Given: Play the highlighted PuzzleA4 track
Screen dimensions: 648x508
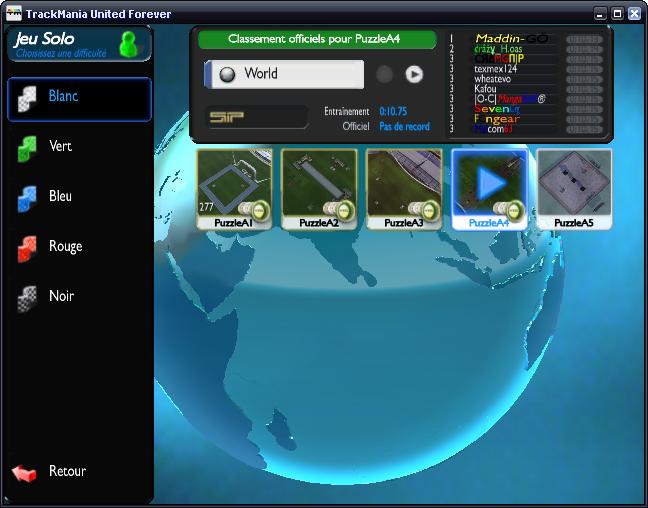Looking at the screenshot, I should [x=489, y=183].
